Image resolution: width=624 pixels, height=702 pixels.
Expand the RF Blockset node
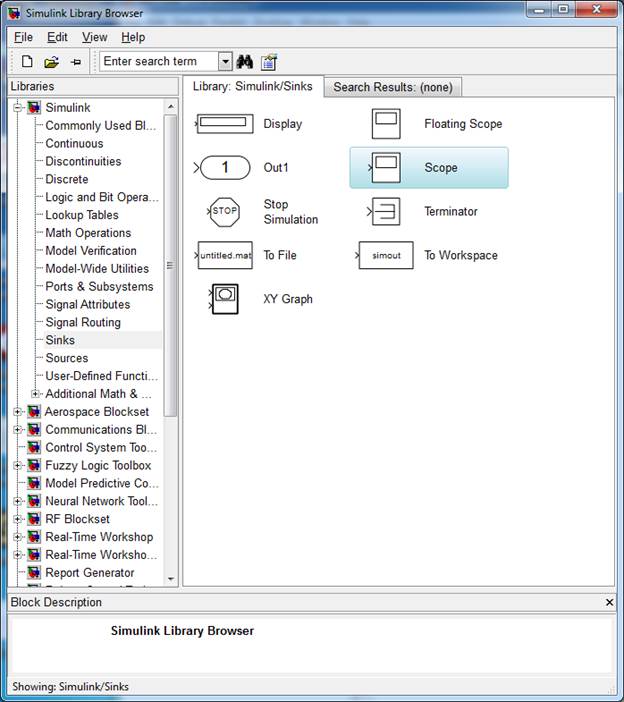[x=17, y=519]
